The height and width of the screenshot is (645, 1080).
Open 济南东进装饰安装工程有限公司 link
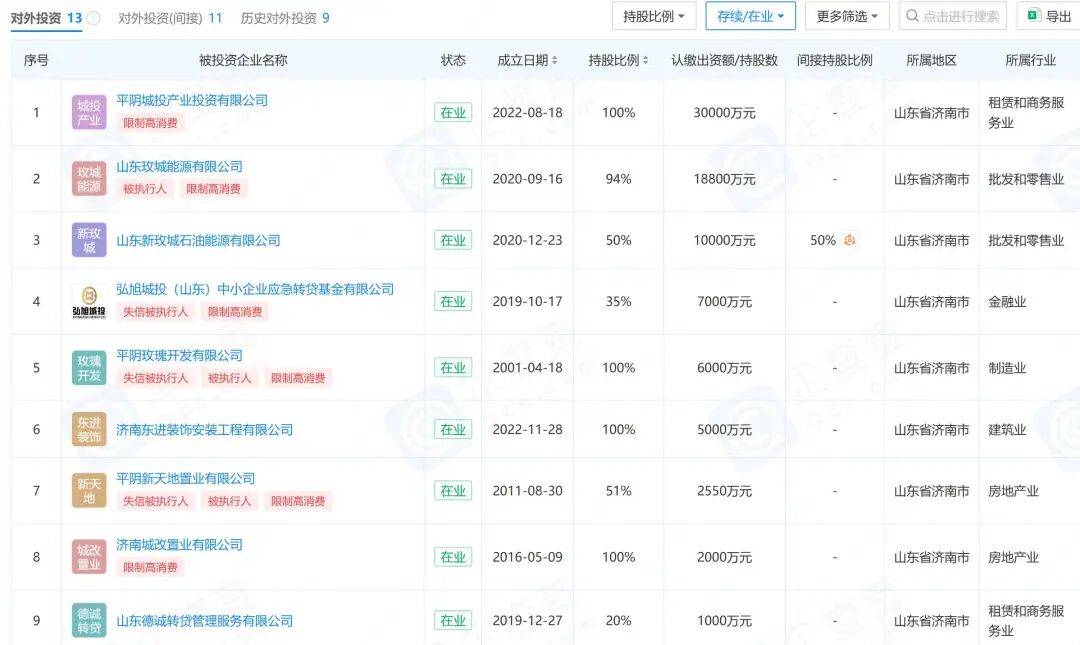click(x=205, y=430)
